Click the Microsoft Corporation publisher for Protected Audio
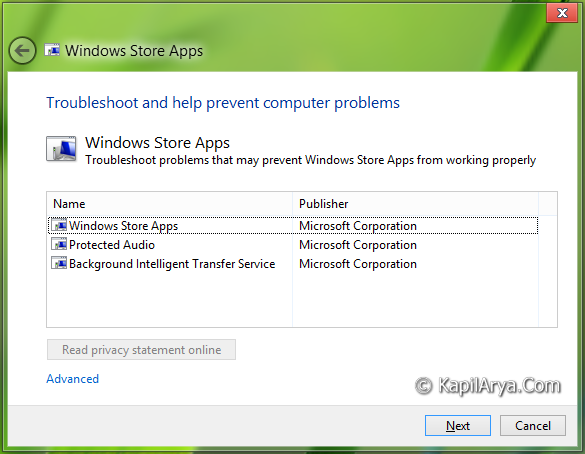Image resolution: width=585 pixels, height=454 pixels. tap(358, 245)
